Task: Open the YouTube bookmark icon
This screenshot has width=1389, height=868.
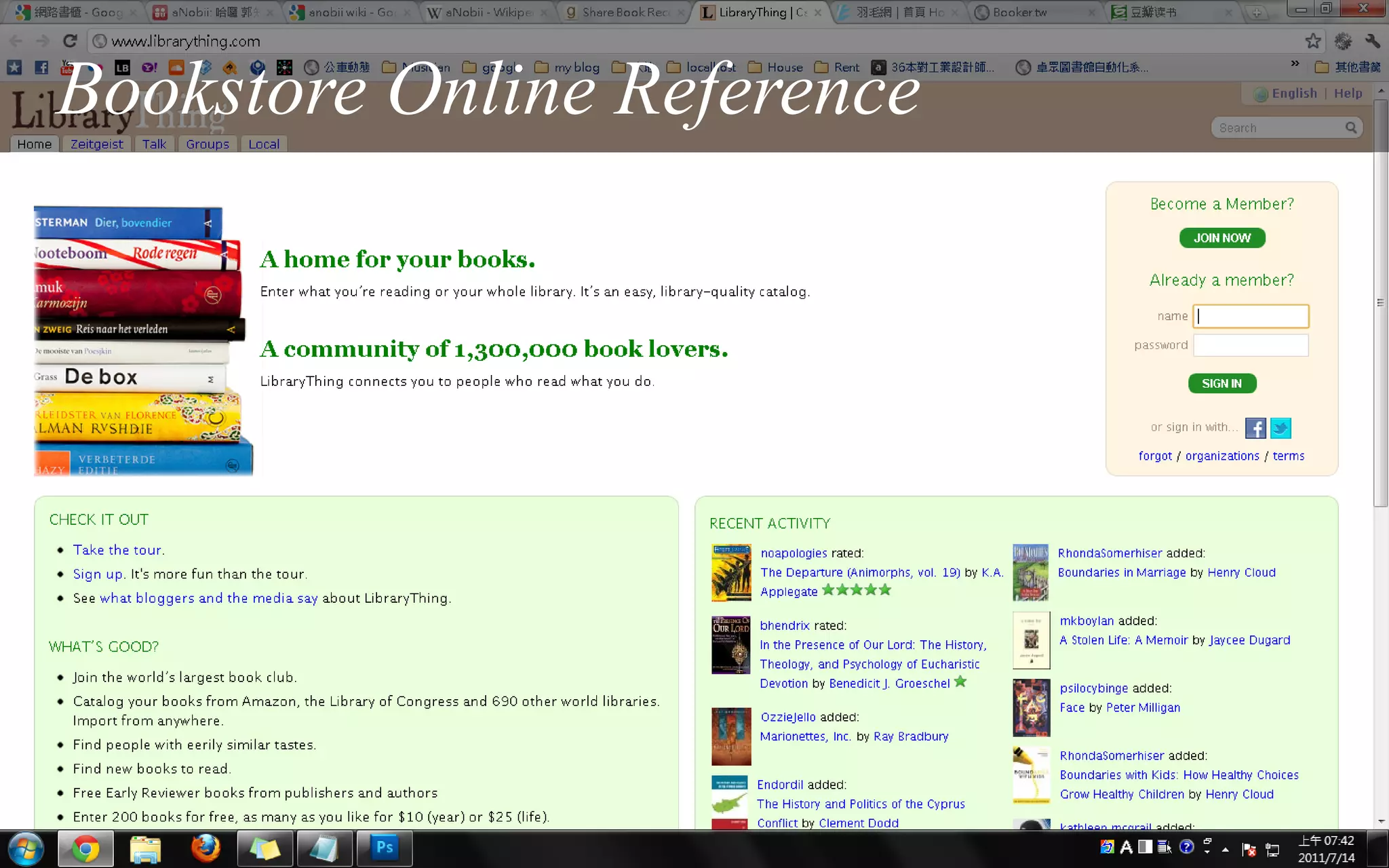Action: click(x=67, y=67)
